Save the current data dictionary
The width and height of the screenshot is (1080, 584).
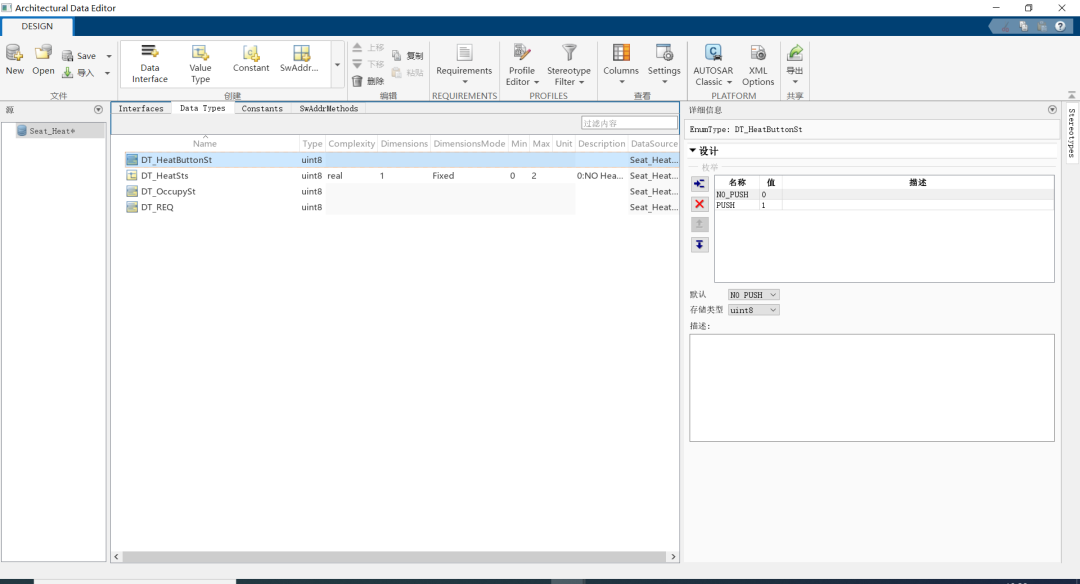tap(79, 56)
